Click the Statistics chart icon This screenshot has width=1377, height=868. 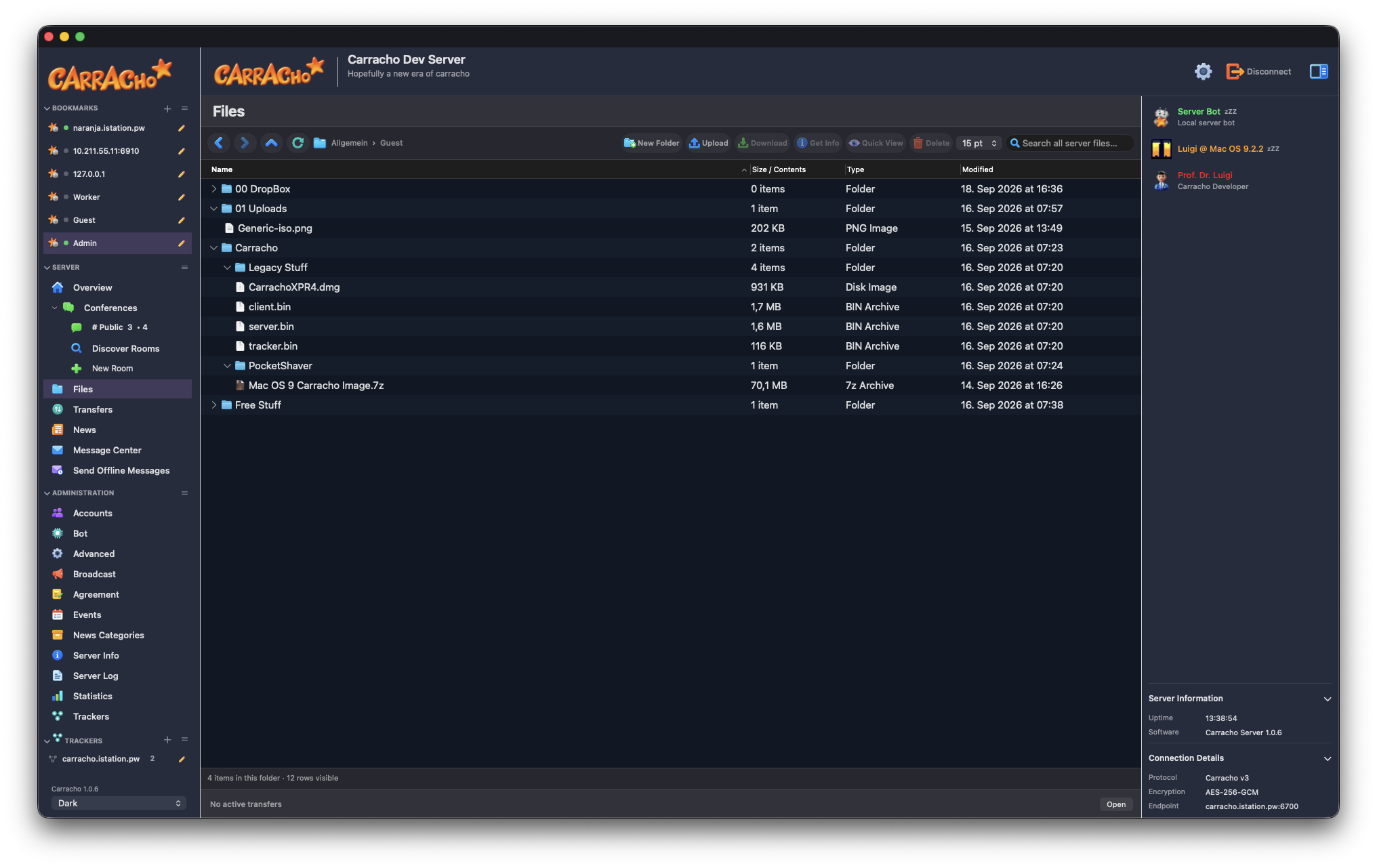click(58, 696)
